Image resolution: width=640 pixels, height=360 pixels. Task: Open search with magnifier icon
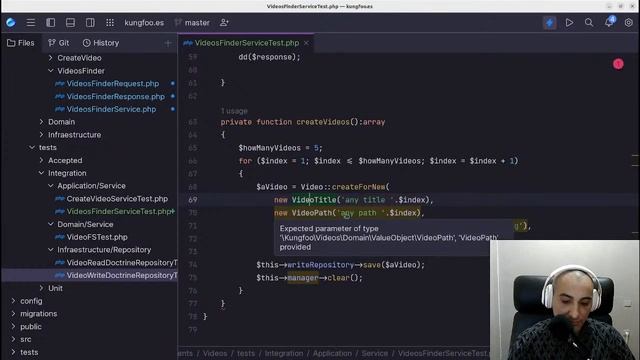(589, 22)
